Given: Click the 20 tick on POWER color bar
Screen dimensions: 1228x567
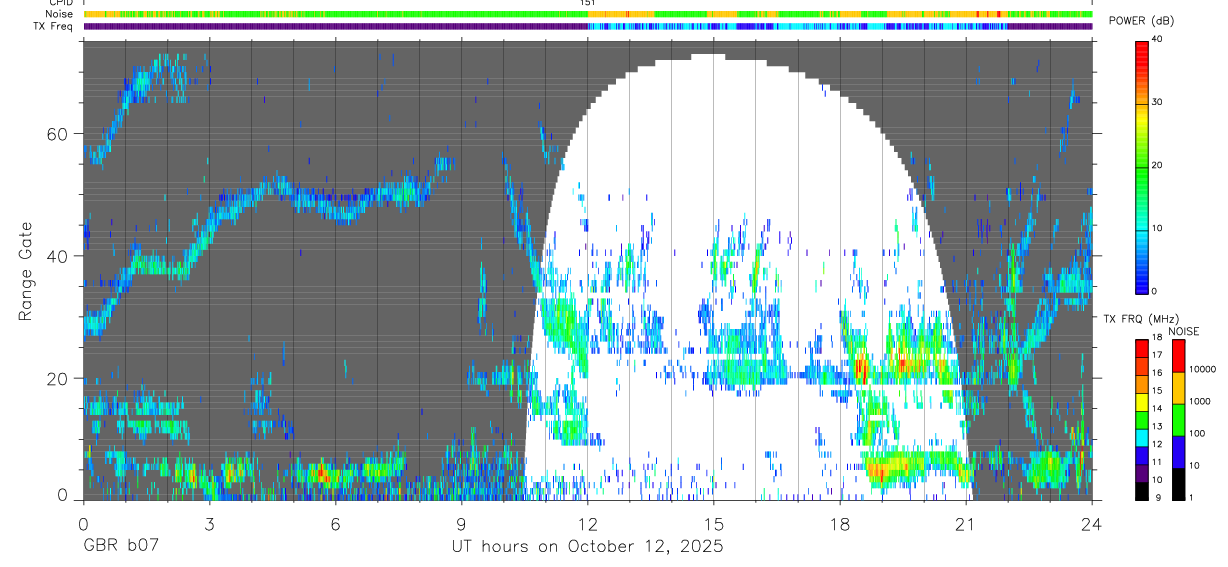Looking at the screenshot, I should [1155, 165].
